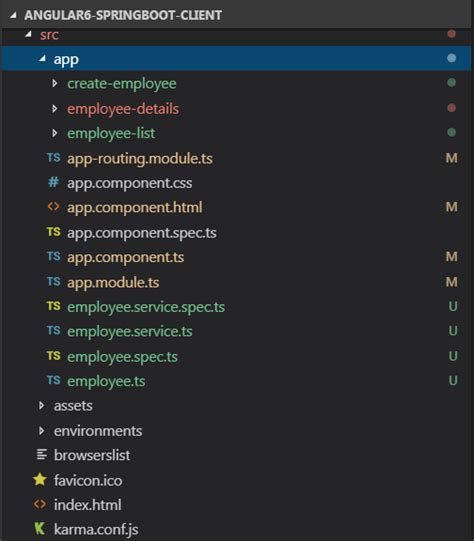The image size is (474, 541).
Task: Expand the create-employee folder arrow
Action: 55,83
